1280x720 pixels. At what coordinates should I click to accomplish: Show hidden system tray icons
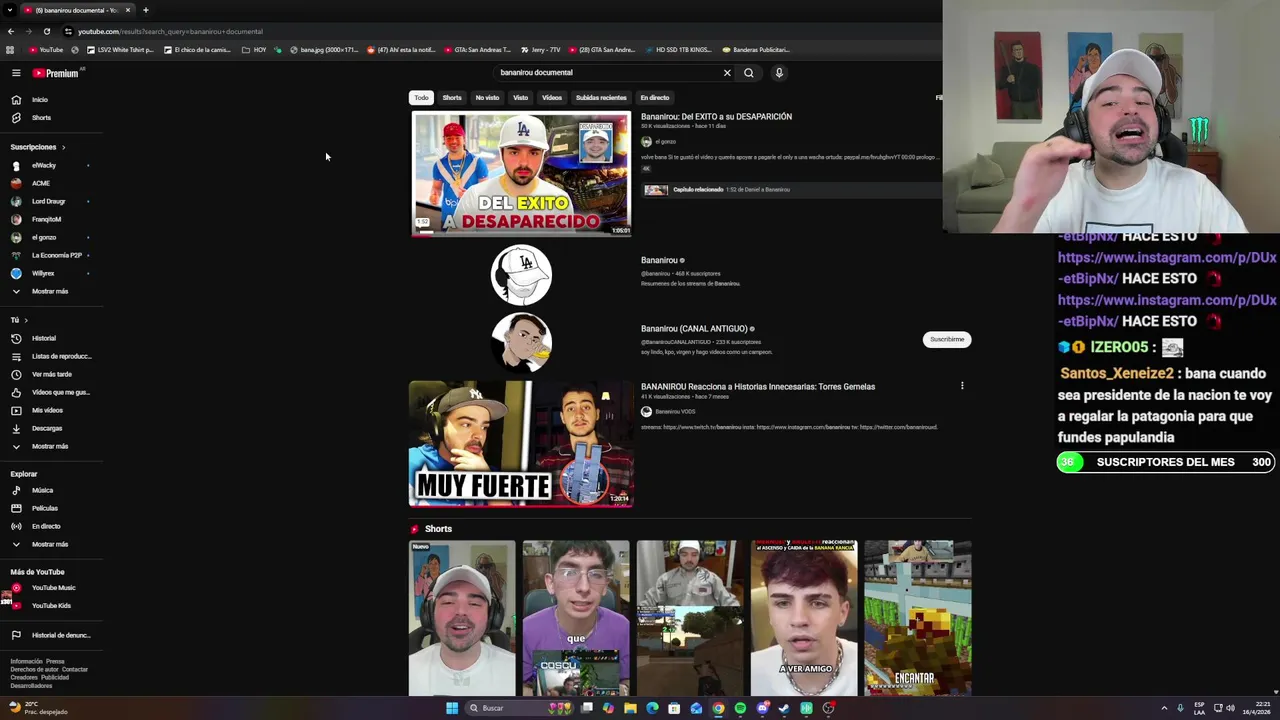1164,708
